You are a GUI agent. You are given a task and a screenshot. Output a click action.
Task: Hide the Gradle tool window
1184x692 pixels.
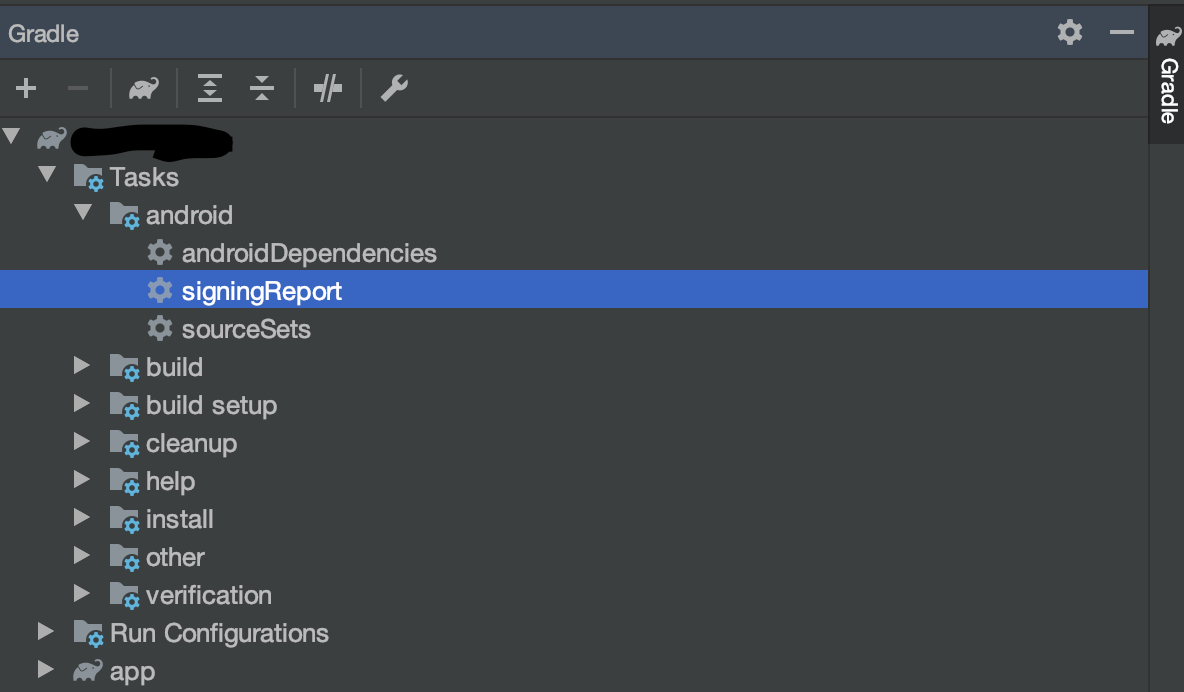pos(1121,33)
